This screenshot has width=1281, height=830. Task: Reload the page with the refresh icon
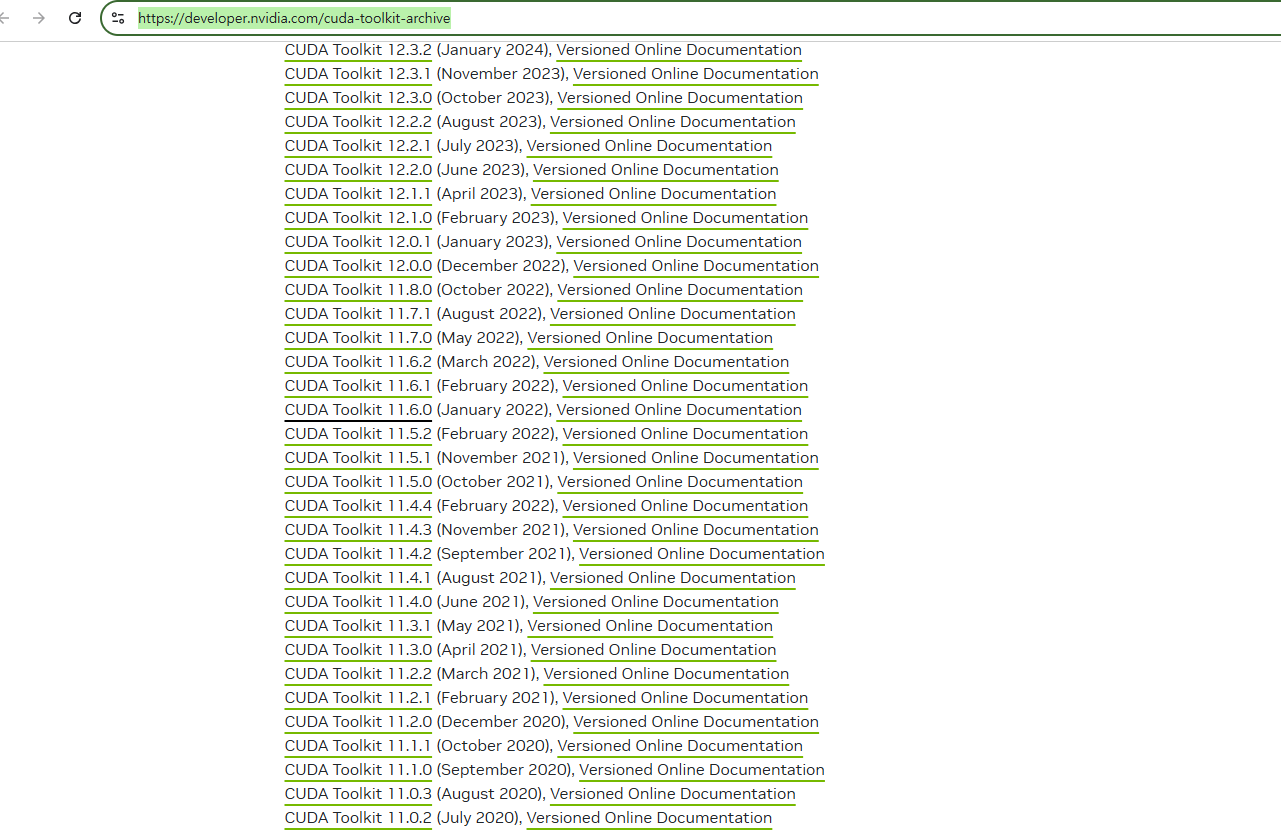point(75,18)
